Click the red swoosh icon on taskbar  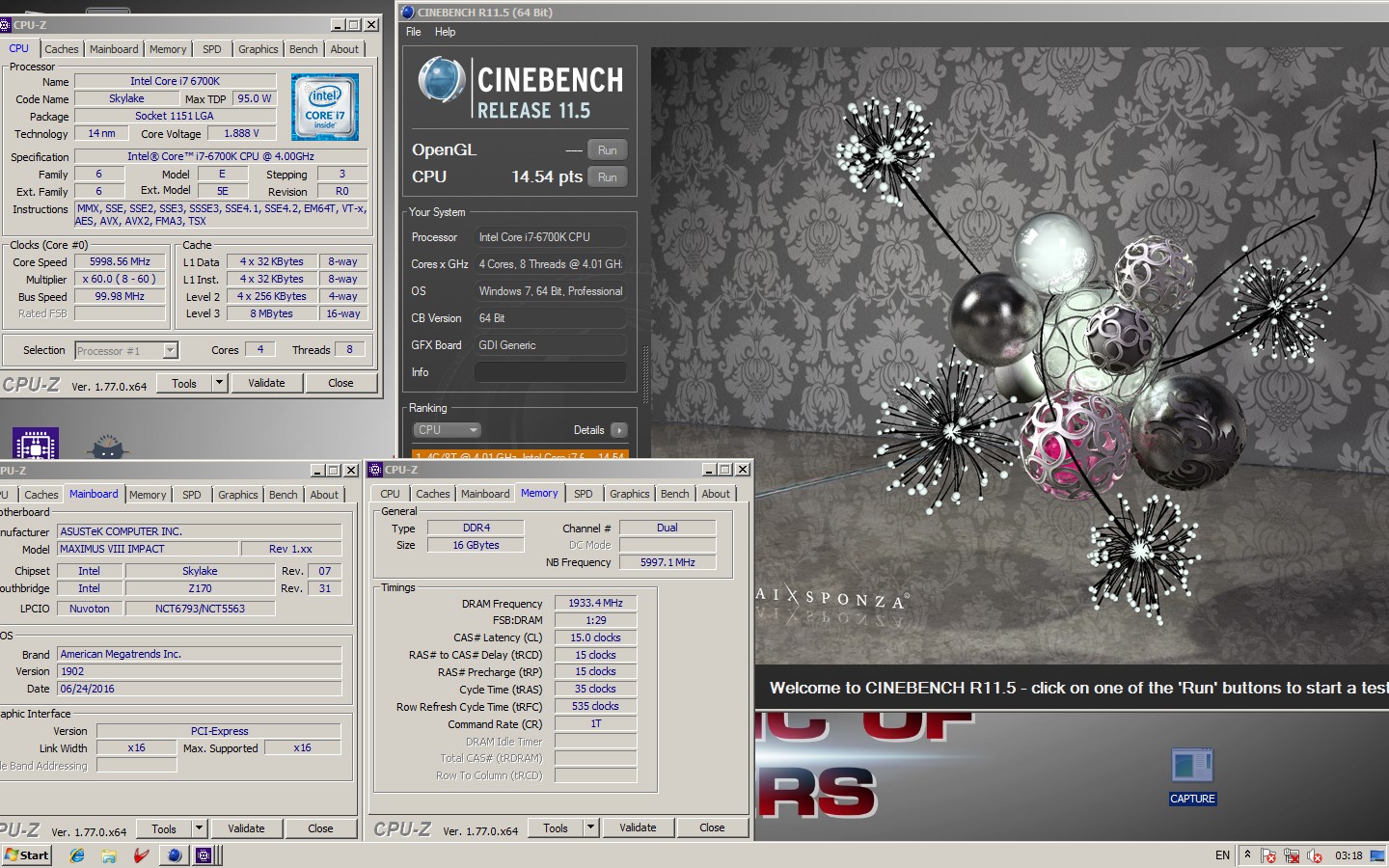[x=141, y=855]
